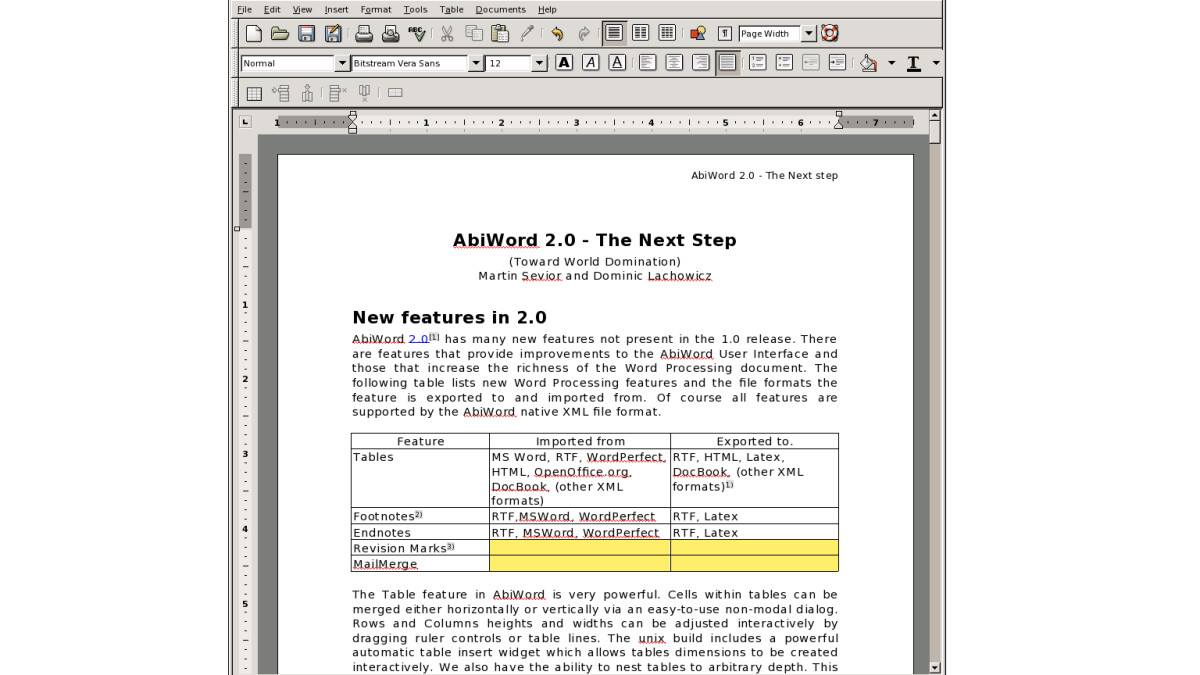
Task: Copy selection using the toolbar icon
Action: coord(473,34)
